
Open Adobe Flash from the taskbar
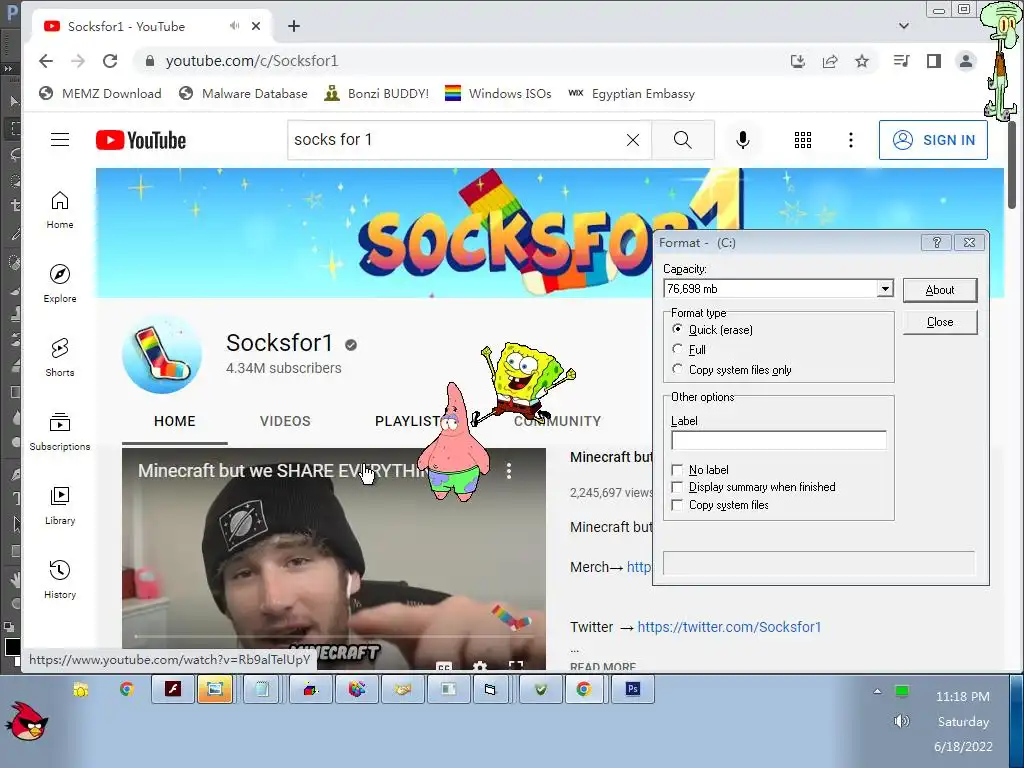click(173, 689)
